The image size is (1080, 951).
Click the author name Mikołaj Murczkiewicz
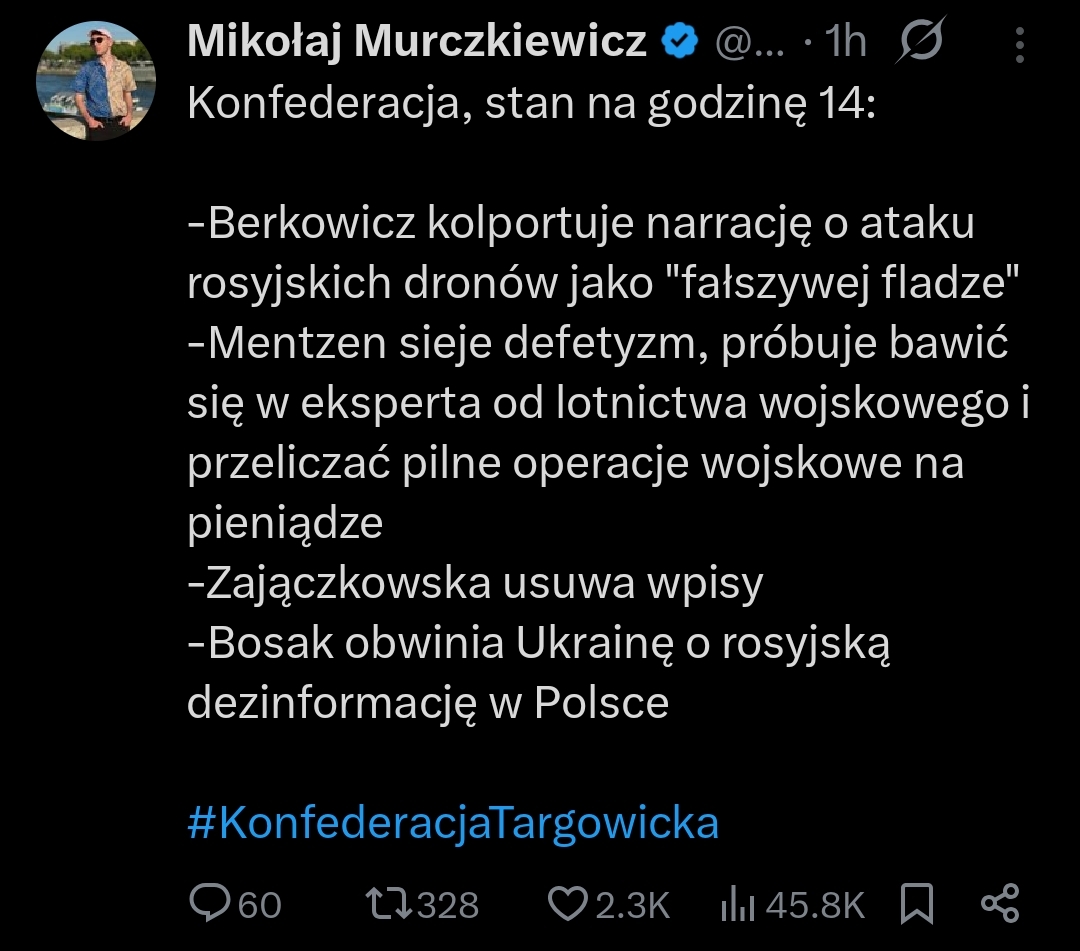pyautogui.click(x=416, y=43)
